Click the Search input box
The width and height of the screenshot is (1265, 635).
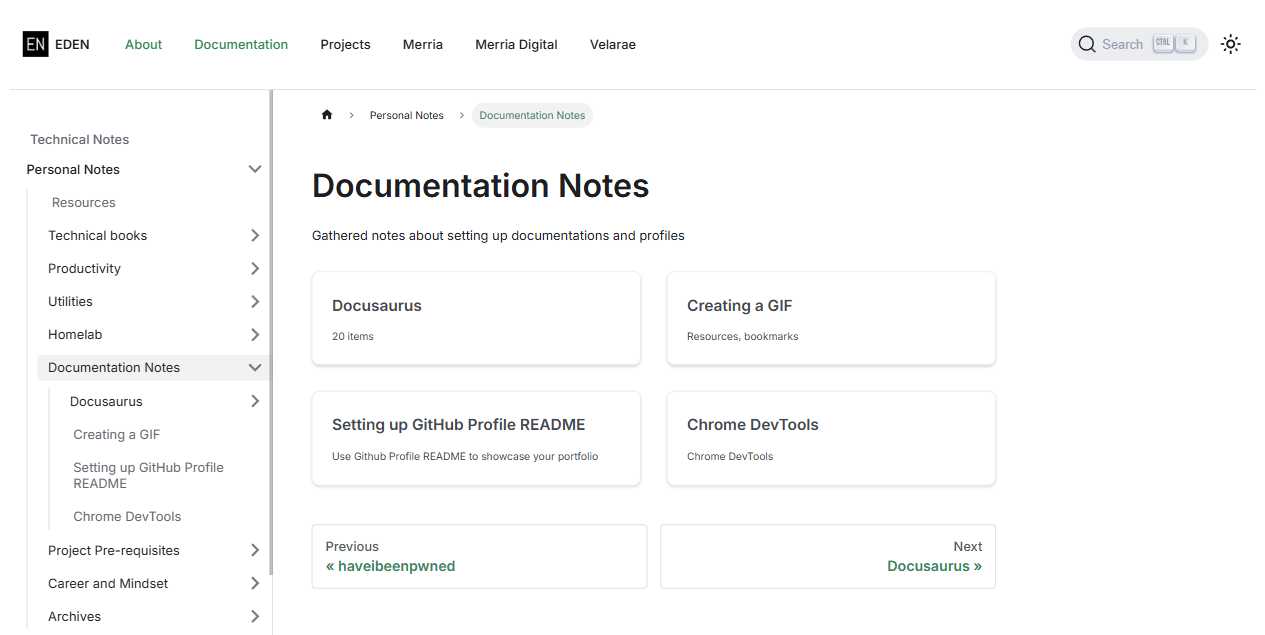point(1139,44)
